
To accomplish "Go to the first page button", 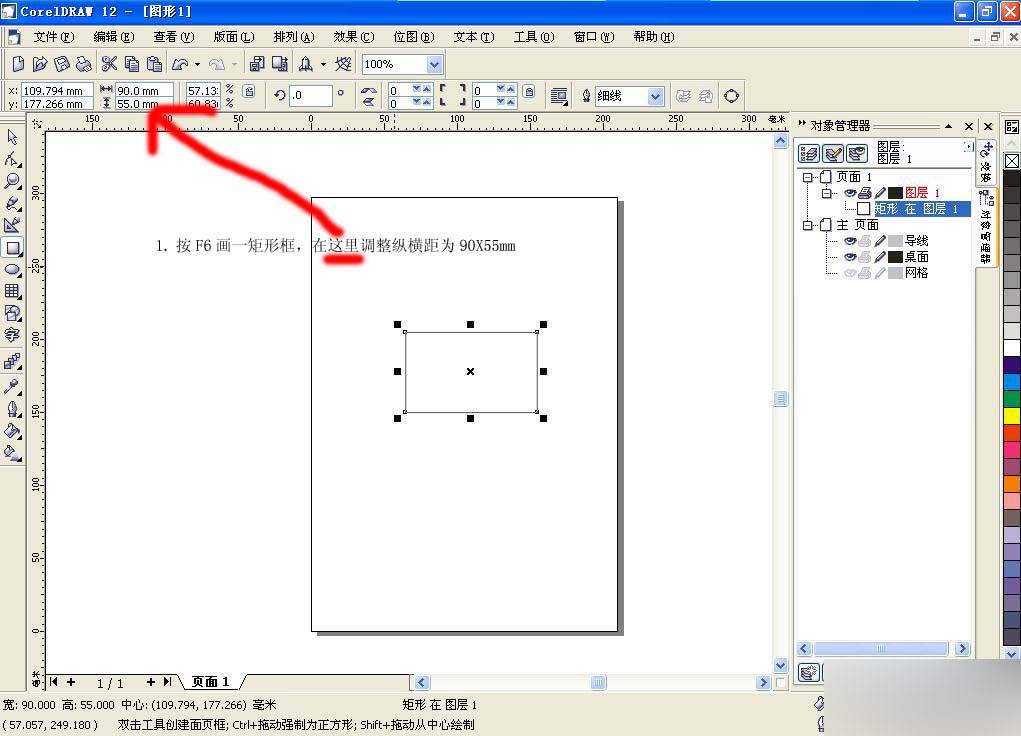I will click(53, 682).
